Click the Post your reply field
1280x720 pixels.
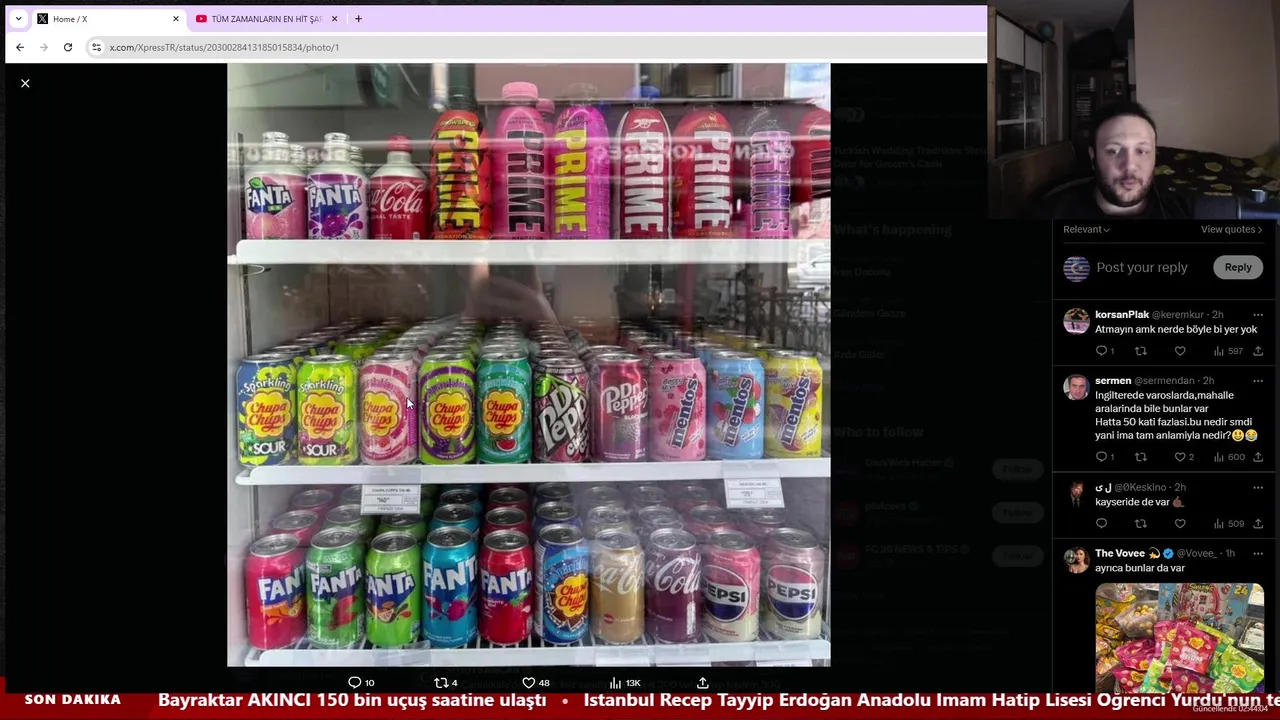pyautogui.click(x=1142, y=267)
